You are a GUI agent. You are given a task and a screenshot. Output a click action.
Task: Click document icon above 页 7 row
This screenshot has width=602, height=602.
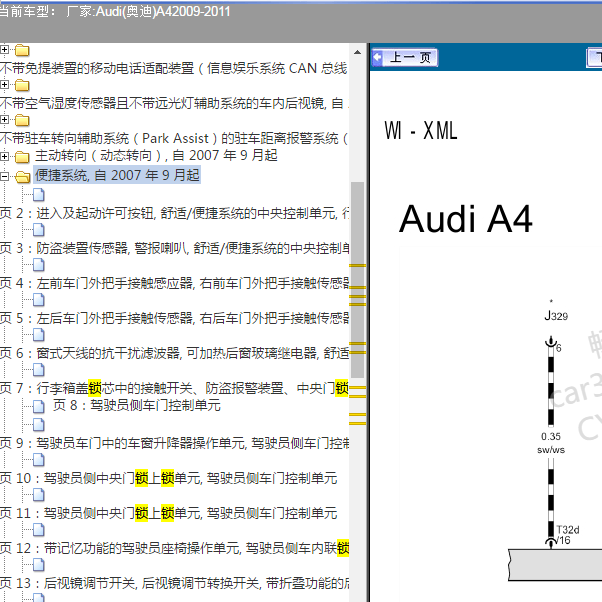[39, 370]
